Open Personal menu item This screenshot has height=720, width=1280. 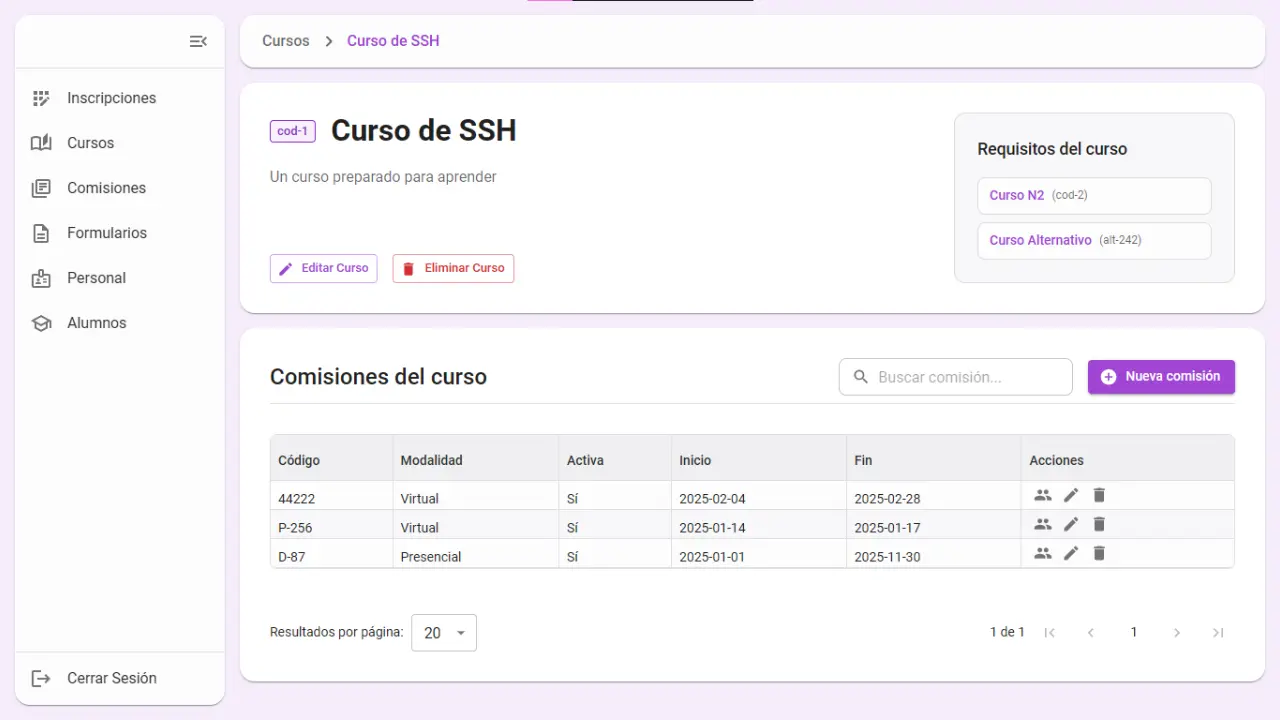pos(120,278)
